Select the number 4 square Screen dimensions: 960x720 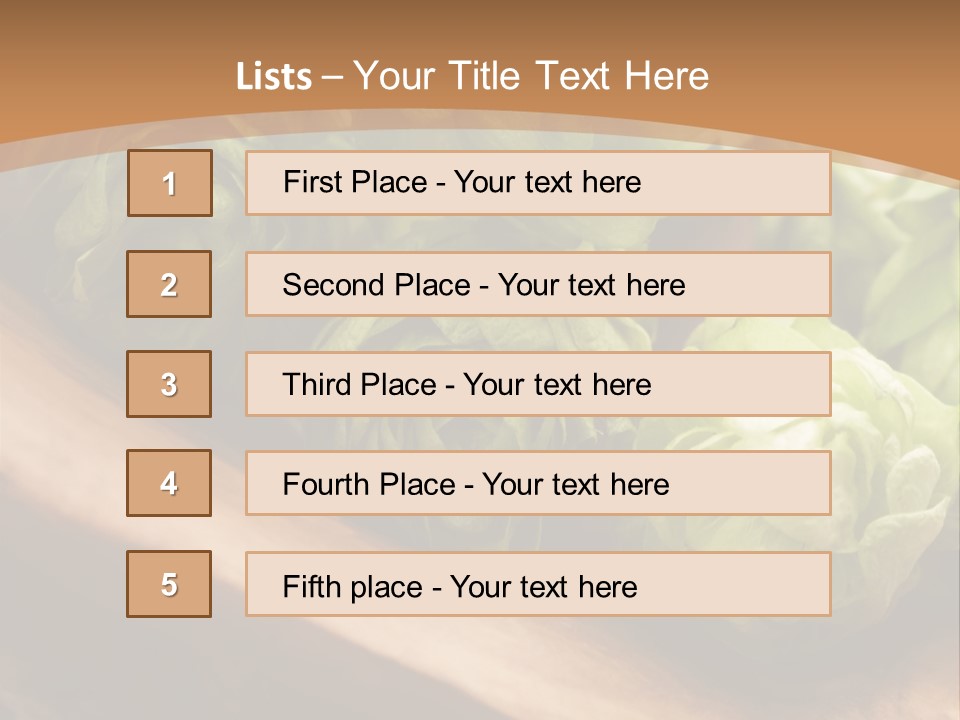pyautogui.click(x=169, y=483)
